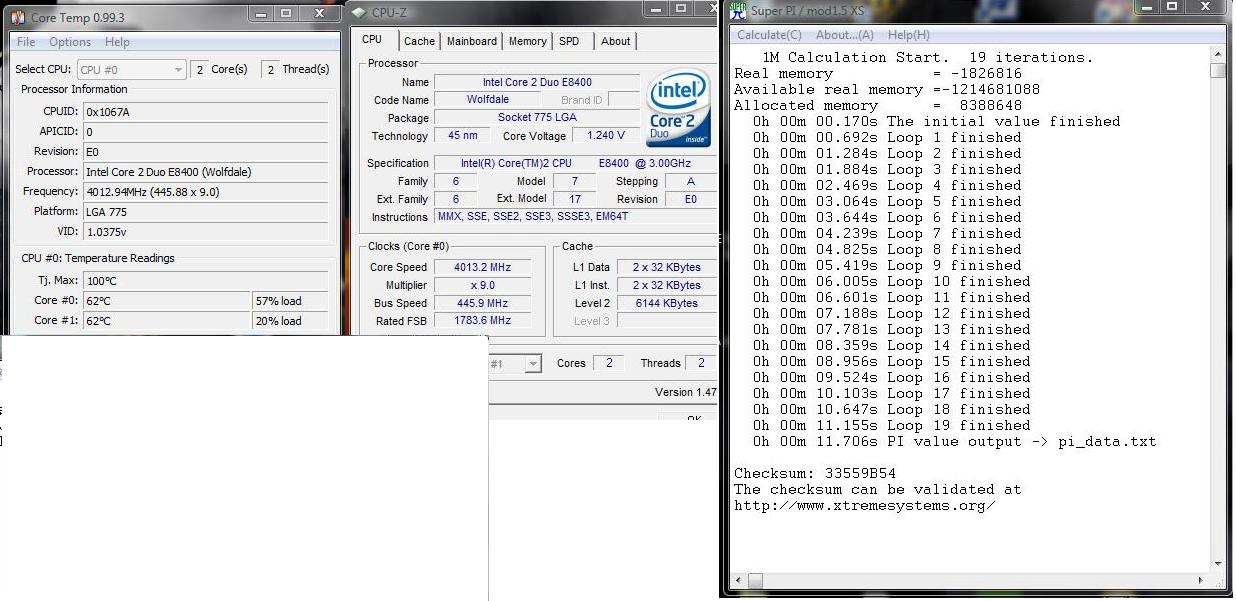Open Core Temp's Help menu
Image resolution: width=1236 pixels, height=601 pixels.
pos(117,42)
